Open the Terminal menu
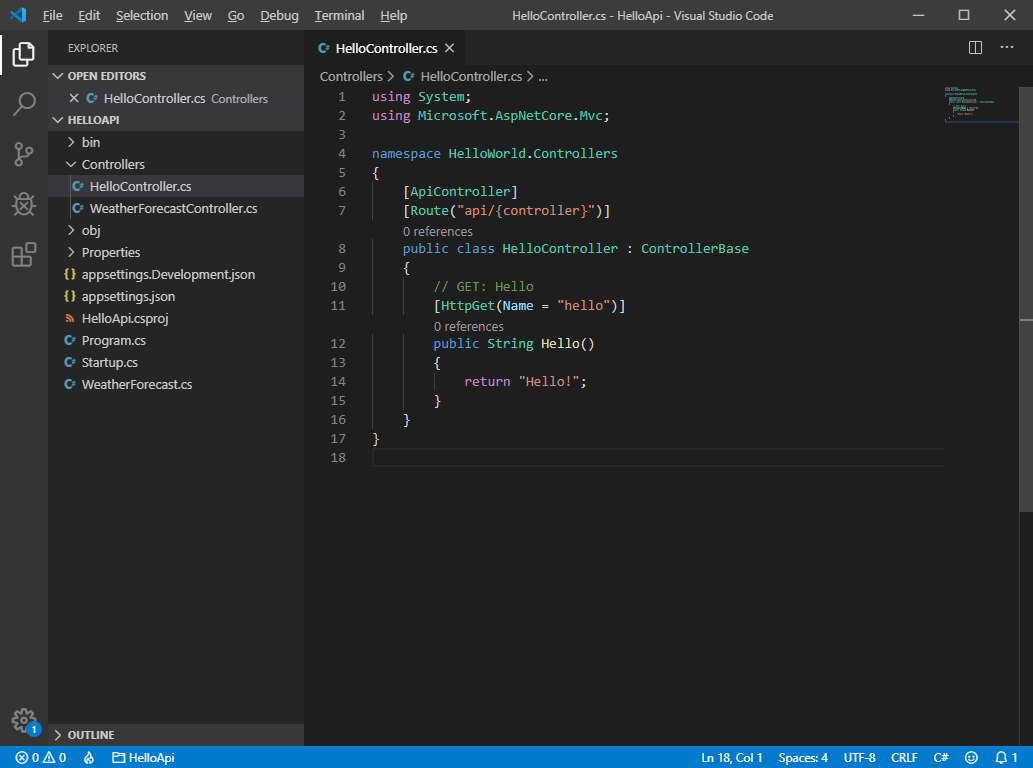1033x768 pixels. click(x=340, y=16)
